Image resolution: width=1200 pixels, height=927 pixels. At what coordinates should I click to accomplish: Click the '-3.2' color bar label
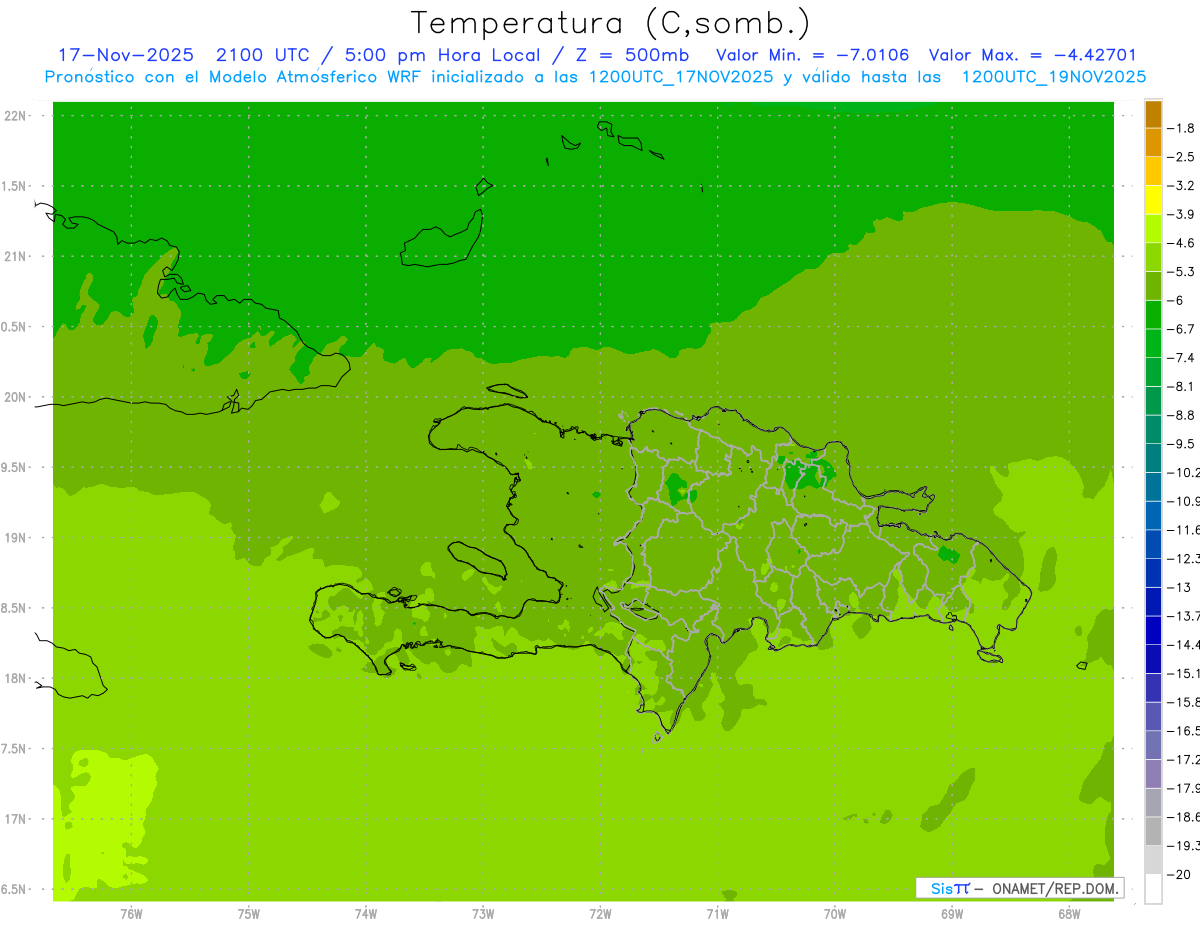coord(1181,186)
